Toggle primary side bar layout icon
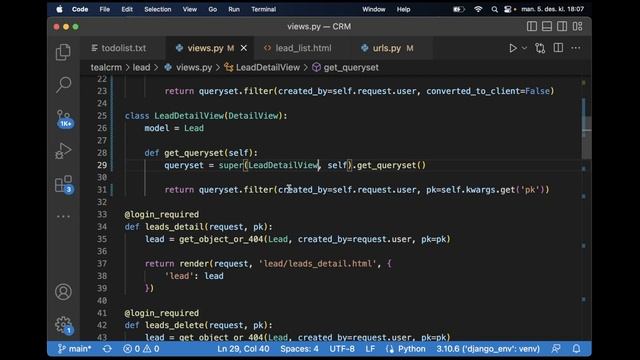This screenshot has height=360, width=640. point(532,27)
